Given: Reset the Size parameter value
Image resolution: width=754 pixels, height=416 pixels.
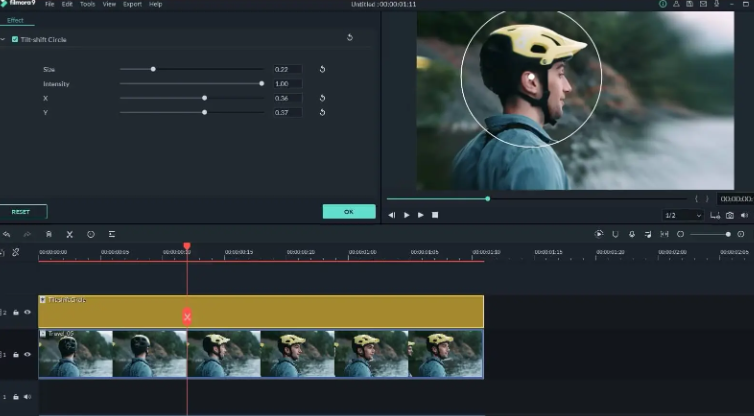Looking at the screenshot, I should point(322,69).
